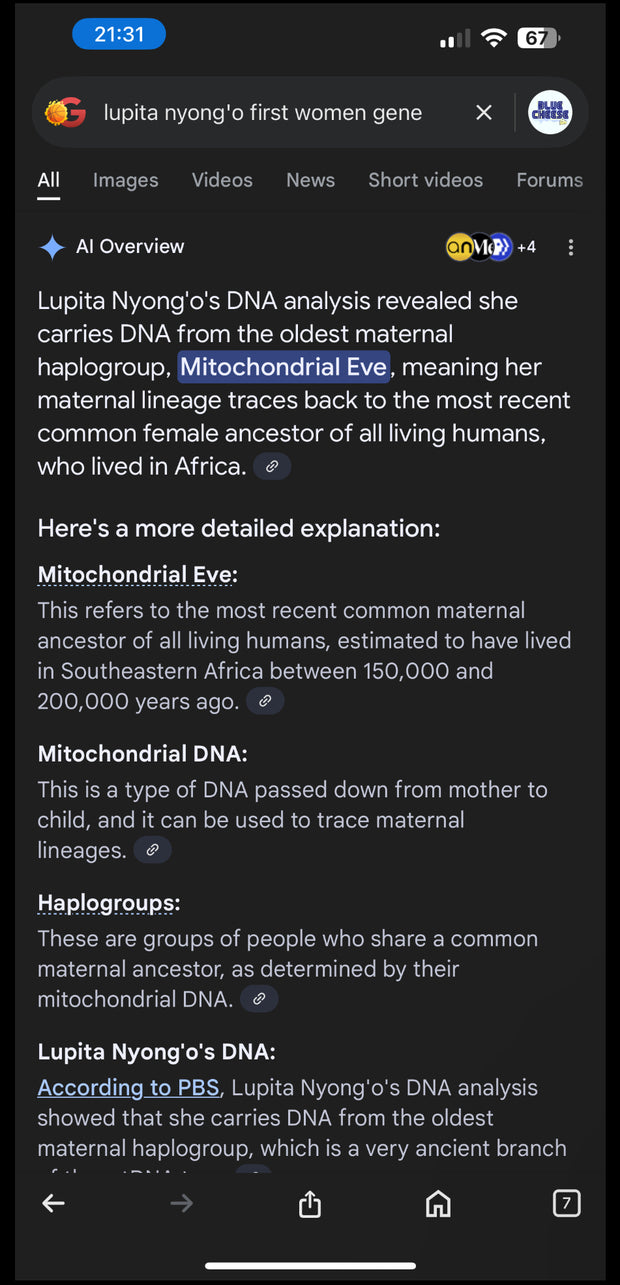
Task: Open source link icon after 'maternal lineages'
Action: [153, 850]
